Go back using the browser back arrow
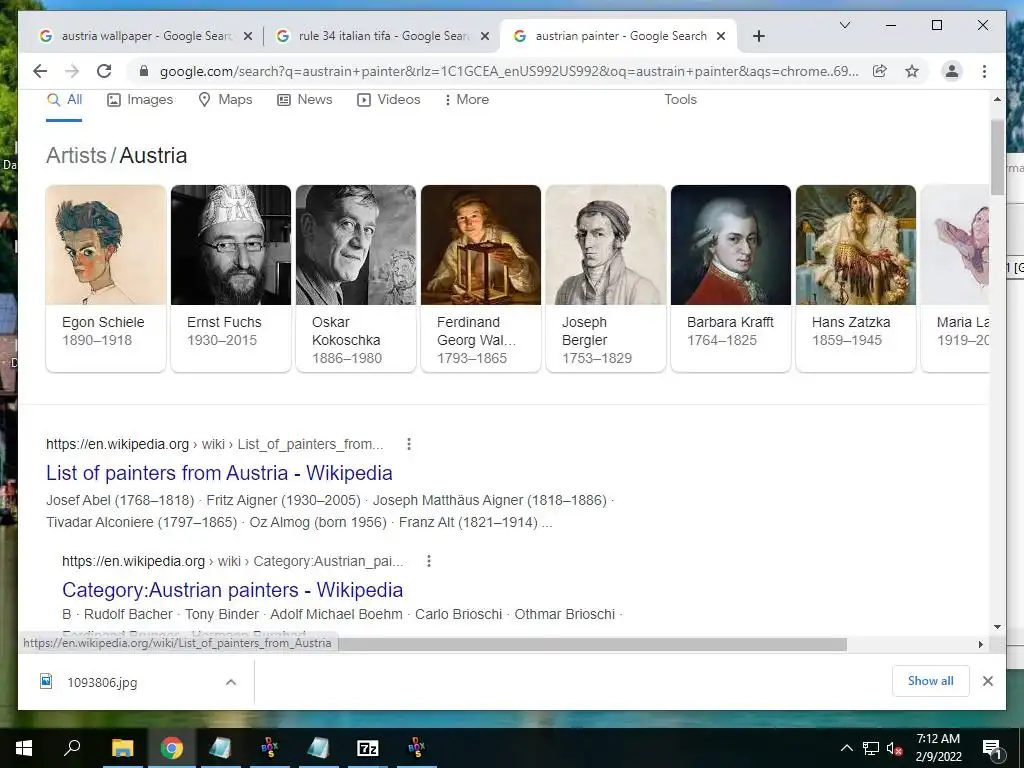The image size is (1024, 768). [x=40, y=71]
